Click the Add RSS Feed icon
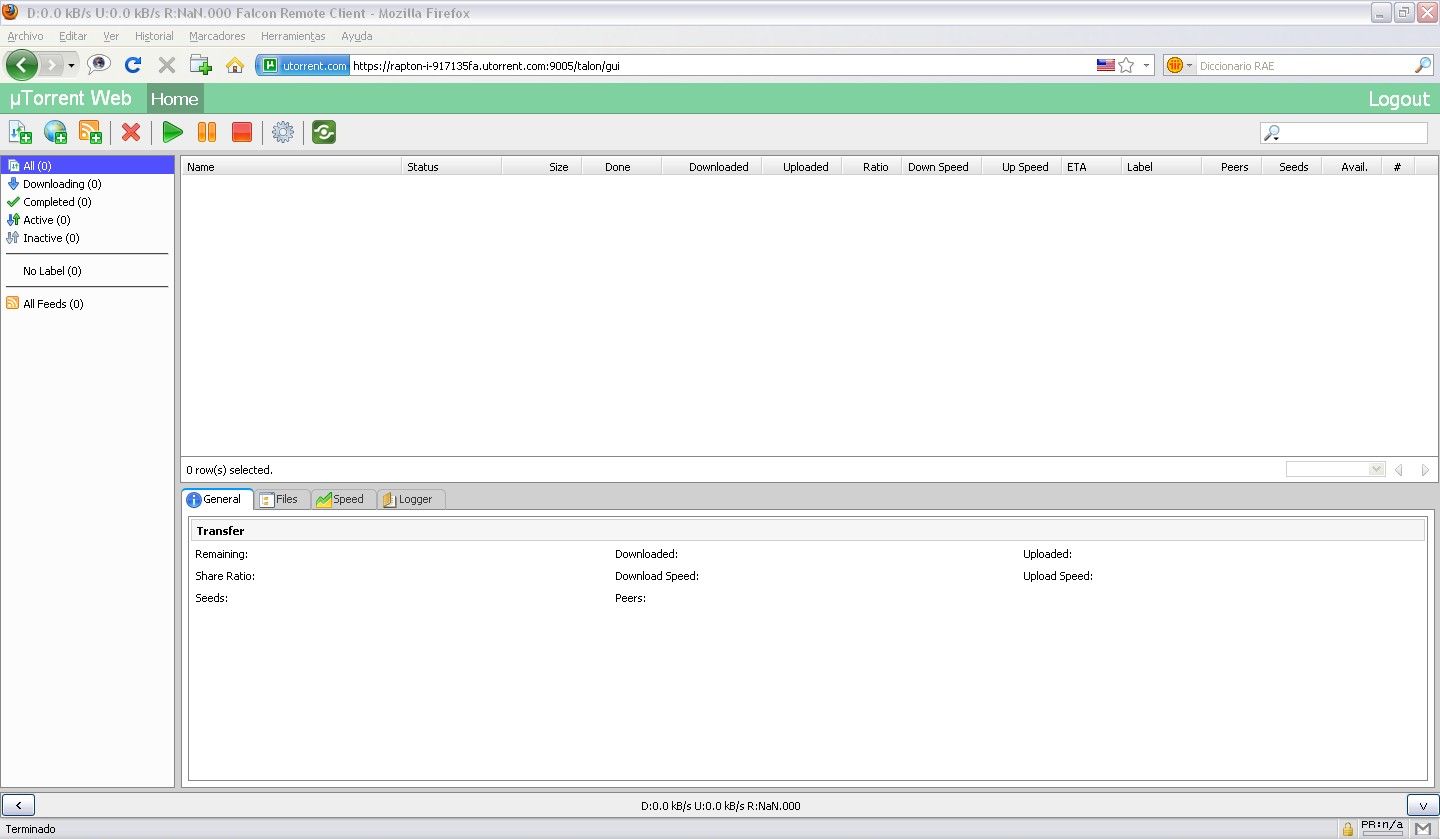Image resolution: width=1440 pixels, height=839 pixels. pyautogui.click(x=90, y=132)
